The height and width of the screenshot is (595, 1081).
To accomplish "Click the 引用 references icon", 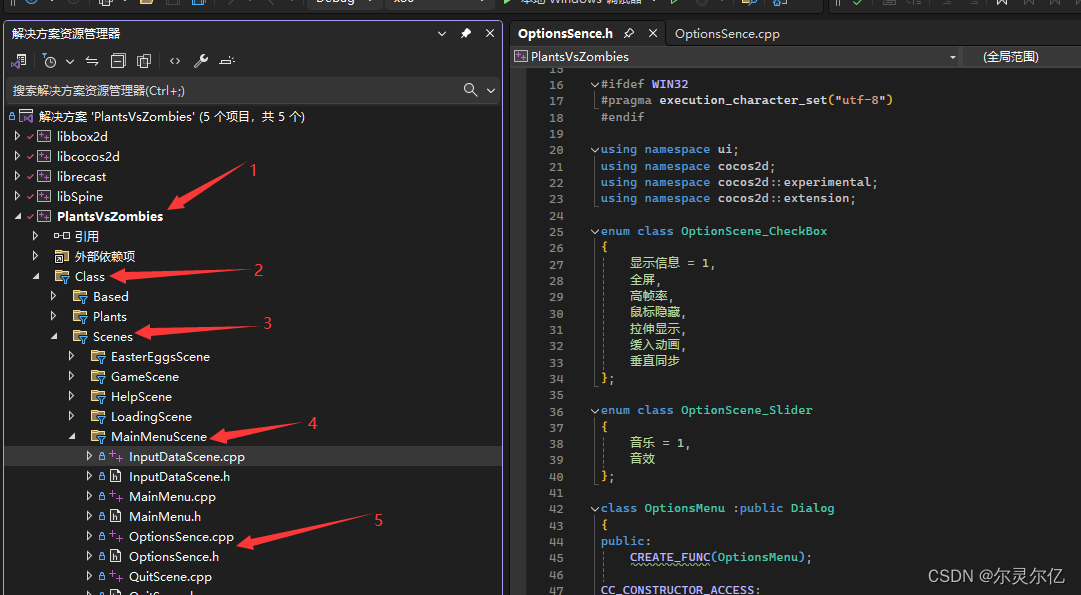I will [x=62, y=236].
